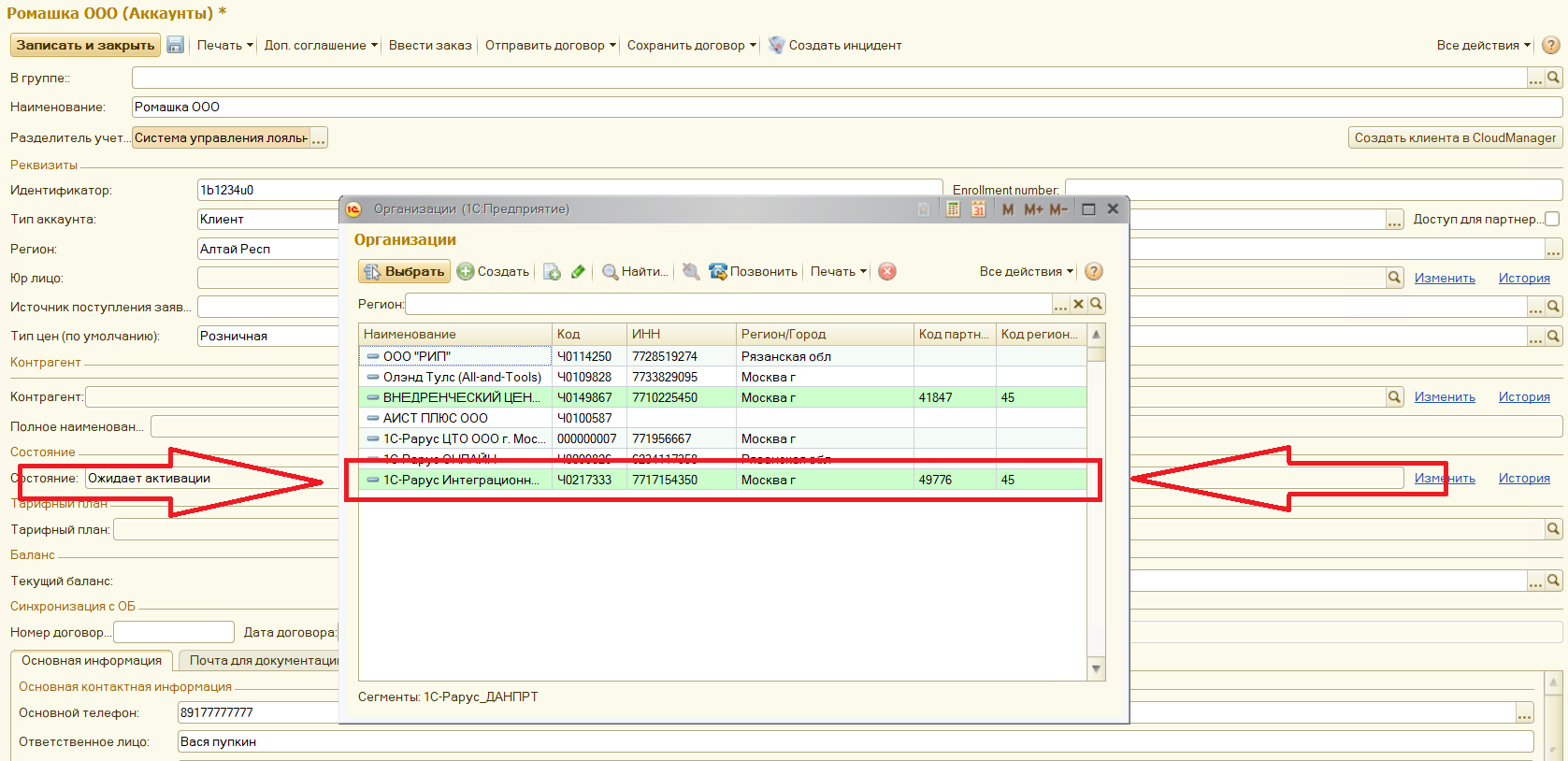1568x761 pixels.
Task: Click История link in Состояние row
Action: coord(1524,478)
